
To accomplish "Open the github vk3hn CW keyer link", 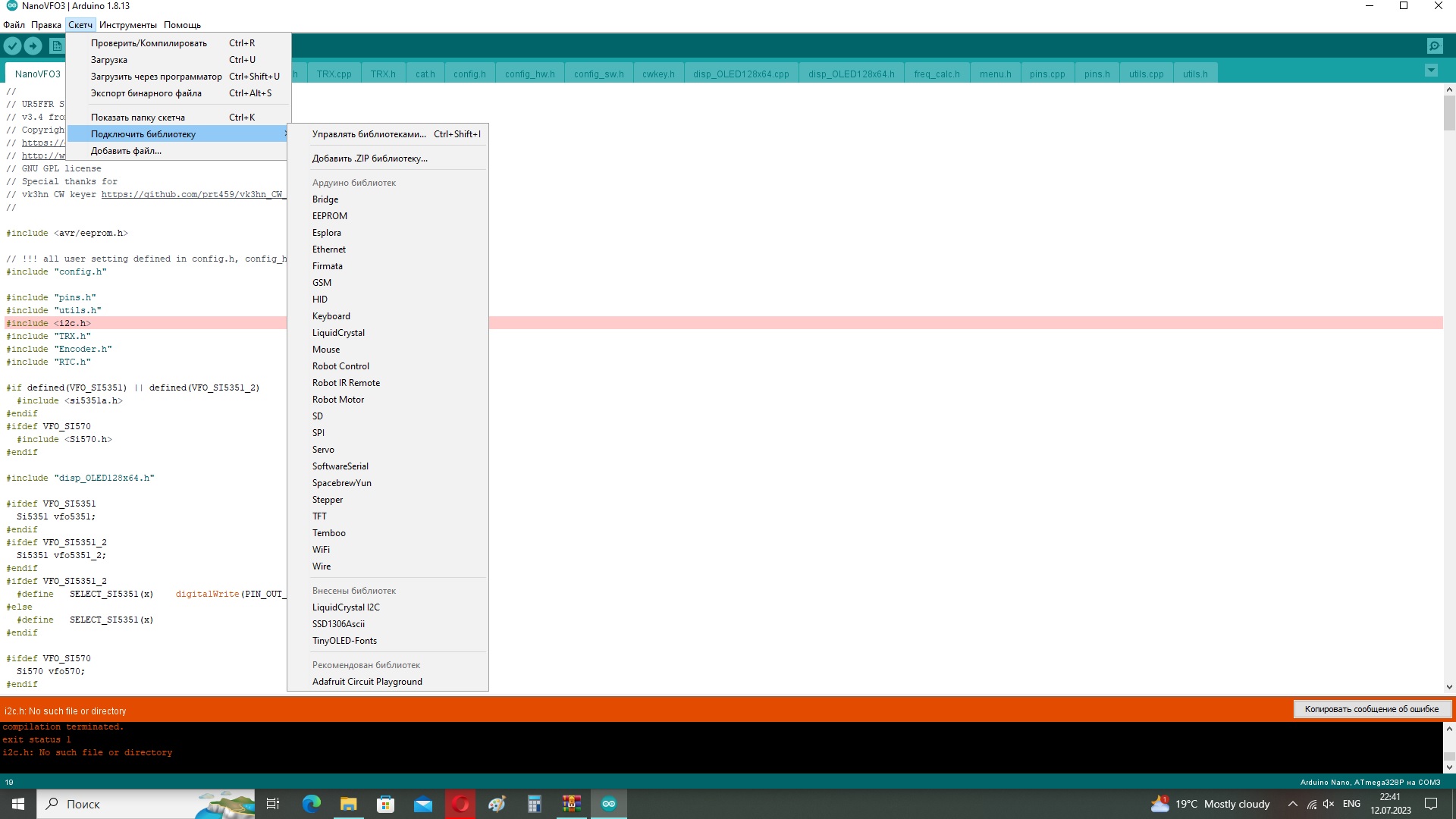I will pos(193,195).
